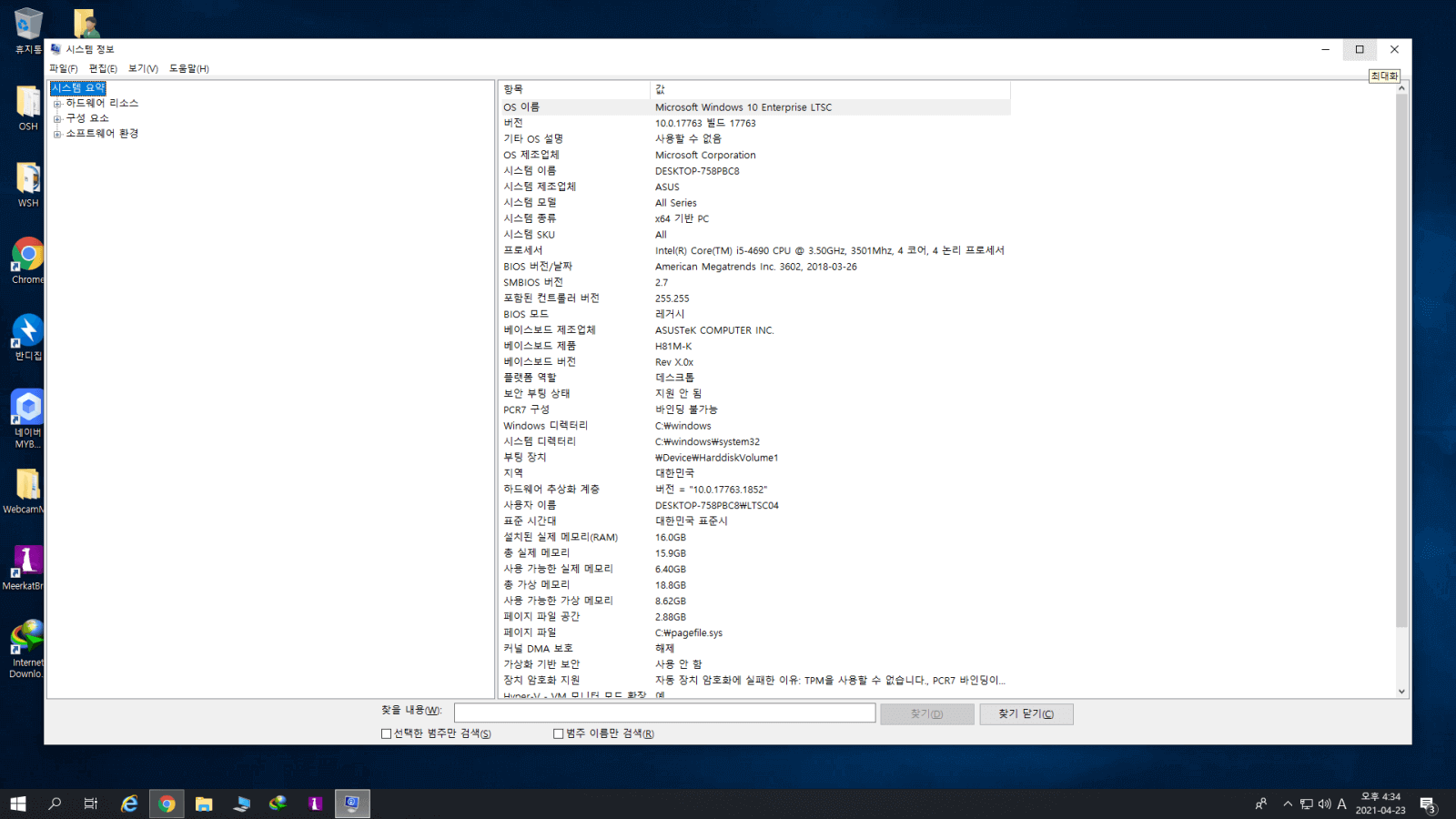
Task: Open the 편집(E) menu
Action: point(103,68)
